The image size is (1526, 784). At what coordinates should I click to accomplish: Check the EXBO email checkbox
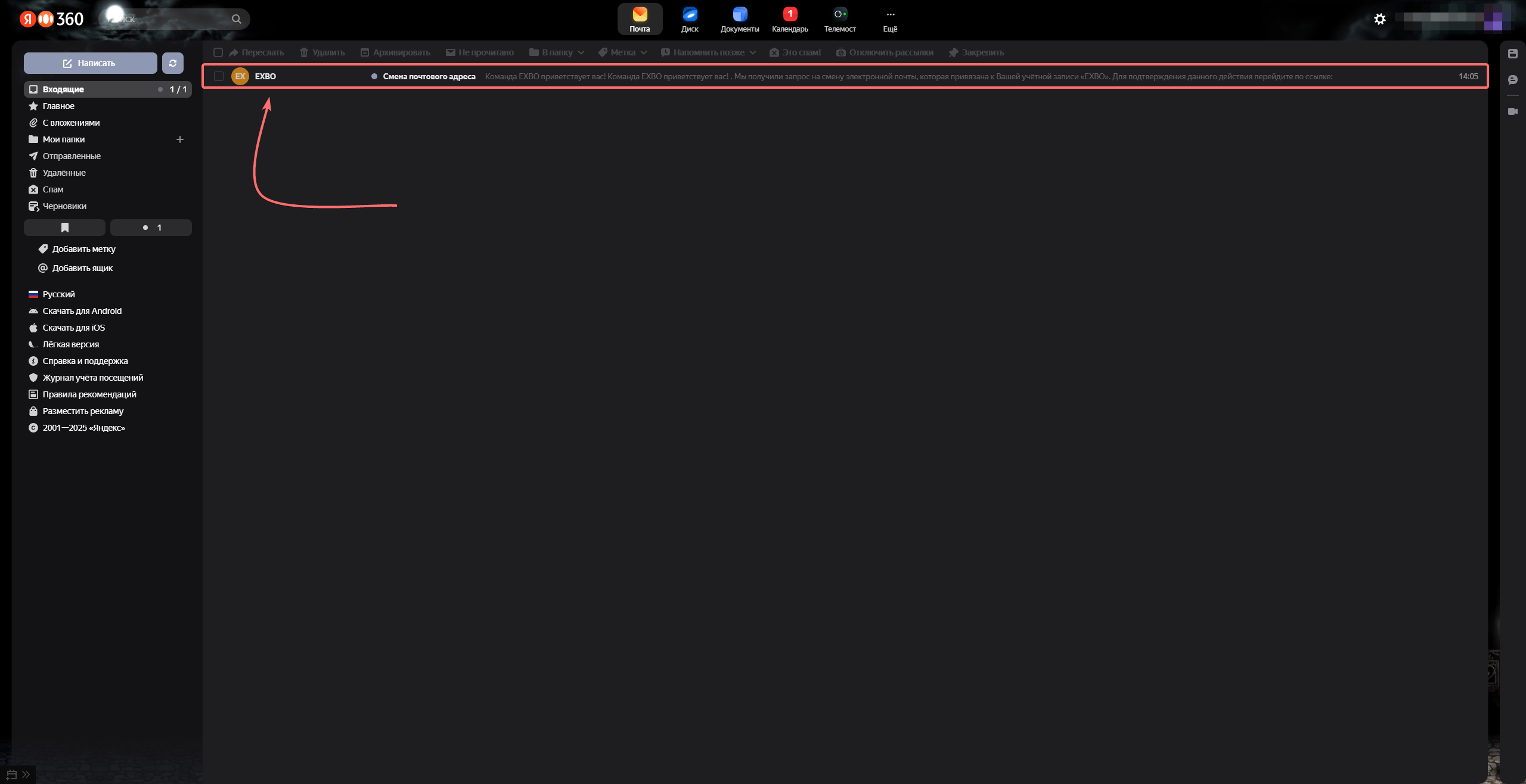coord(219,76)
